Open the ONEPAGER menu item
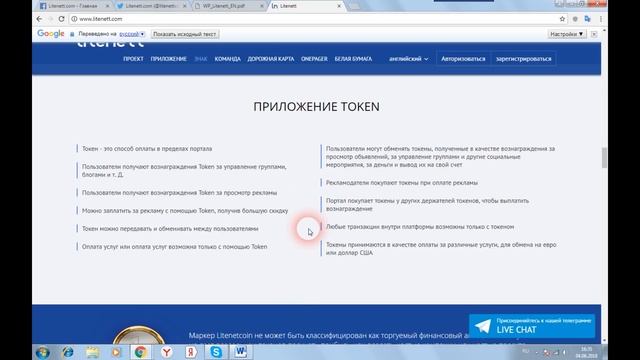Viewport: 640px width, 360px height. click(x=314, y=59)
